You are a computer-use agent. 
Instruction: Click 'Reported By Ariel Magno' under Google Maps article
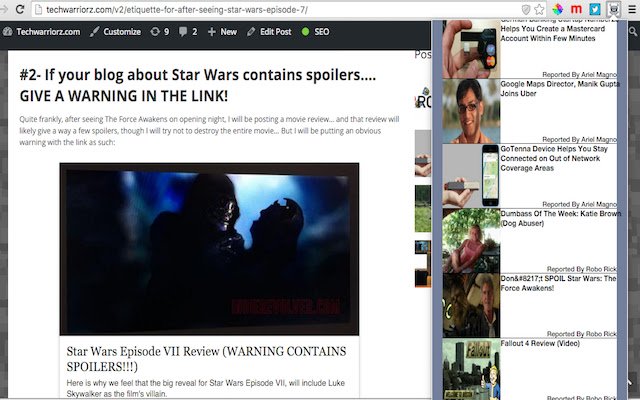[x=579, y=140]
